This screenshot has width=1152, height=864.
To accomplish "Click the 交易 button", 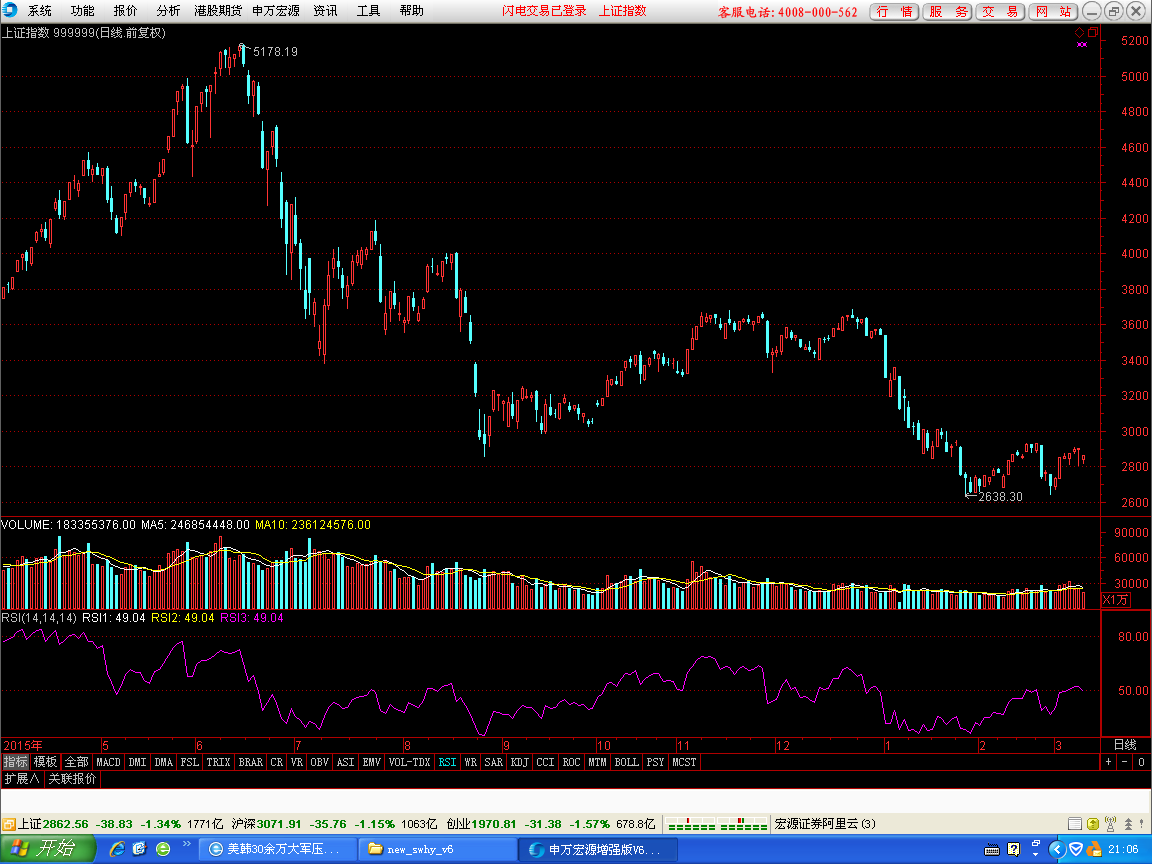I will coord(1000,11).
